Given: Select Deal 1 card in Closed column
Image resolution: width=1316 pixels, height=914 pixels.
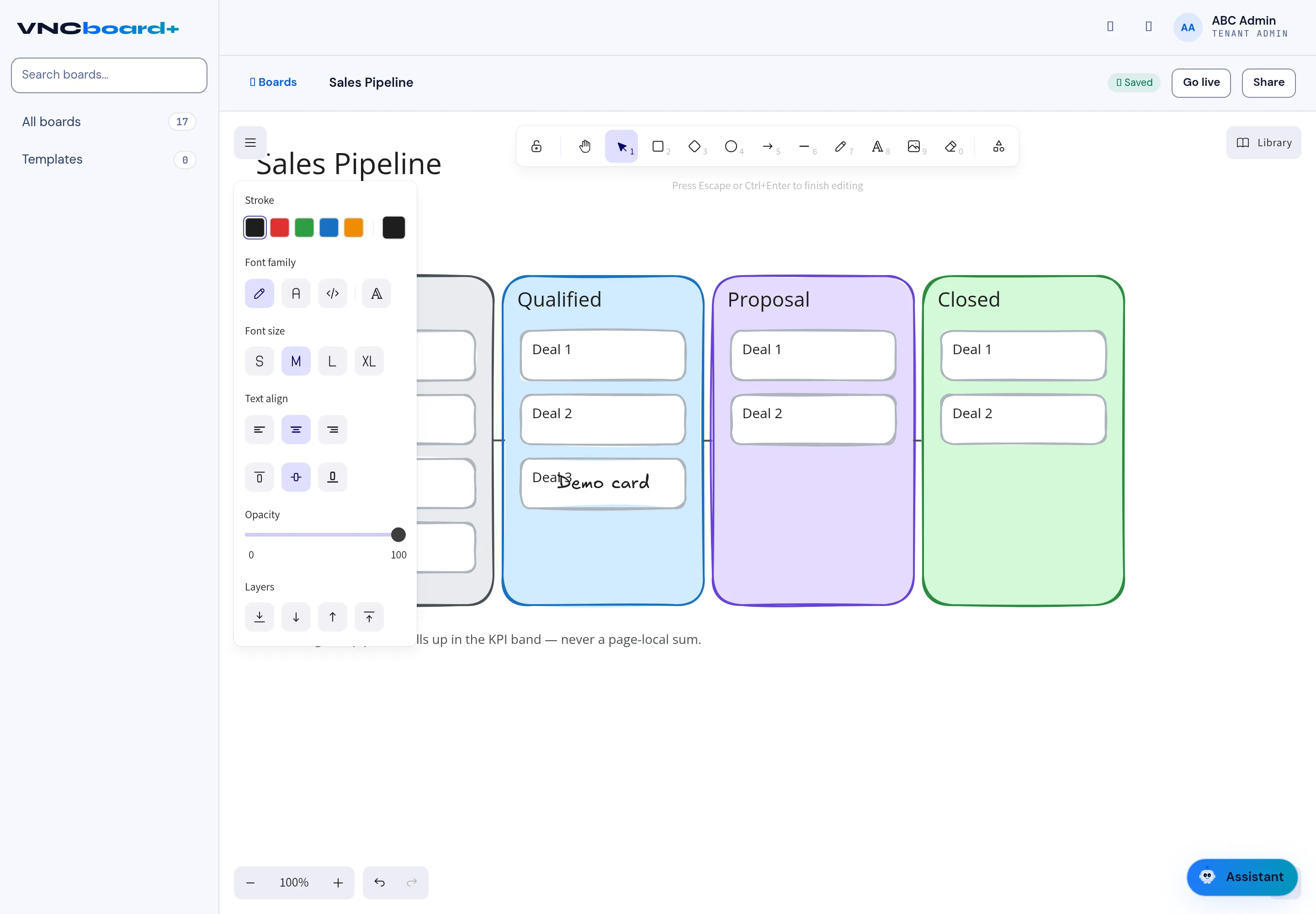Looking at the screenshot, I should (x=1024, y=355).
